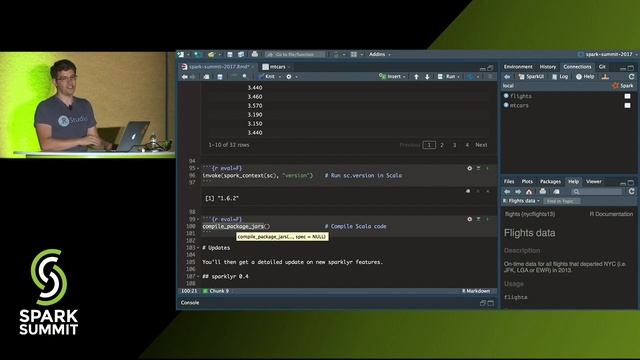Image resolution: width=640 pixels, height=360 pixels.
Task: Open the Insert chunk dropdown
Action: [x=392, y=77]
